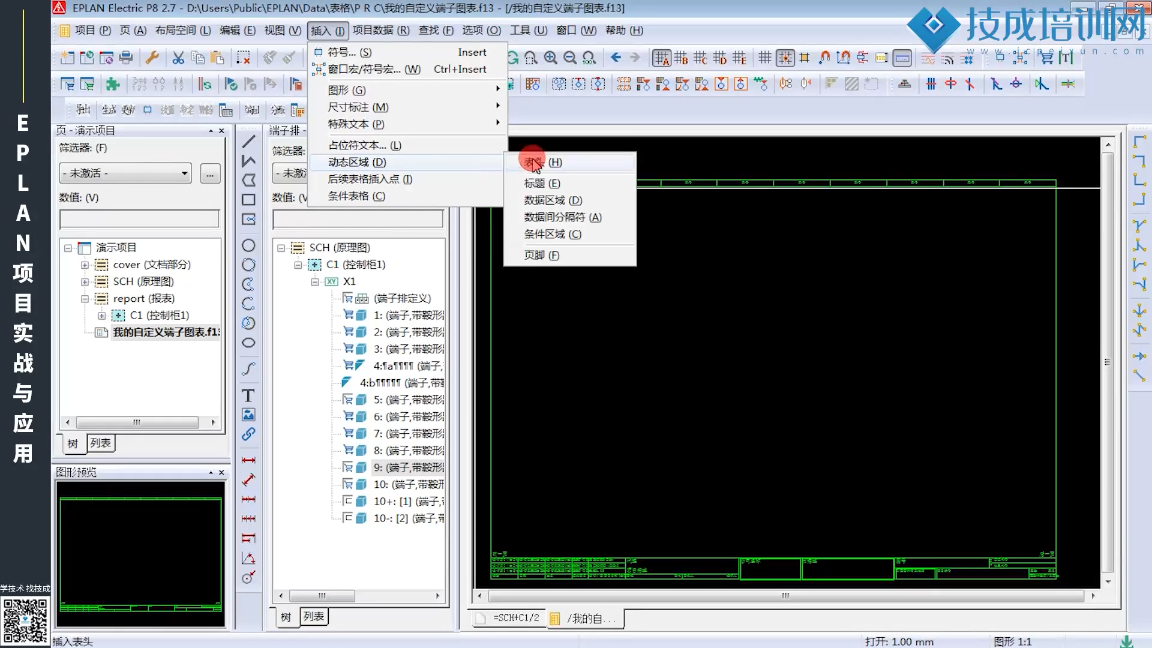
Task: Select the polyline drawing tool
Action: (248, 160)
